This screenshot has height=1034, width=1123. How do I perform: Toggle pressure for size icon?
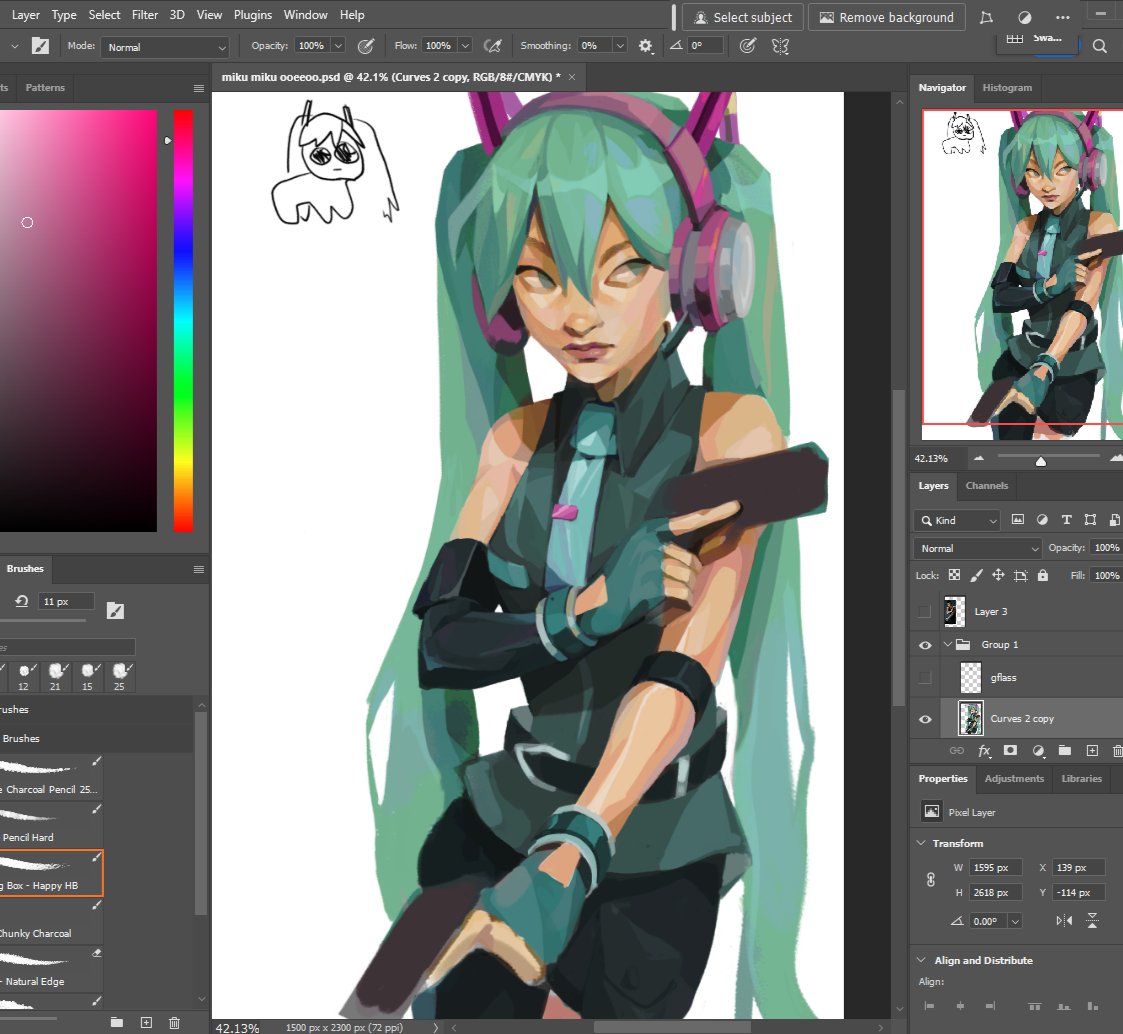pos(748,46)
